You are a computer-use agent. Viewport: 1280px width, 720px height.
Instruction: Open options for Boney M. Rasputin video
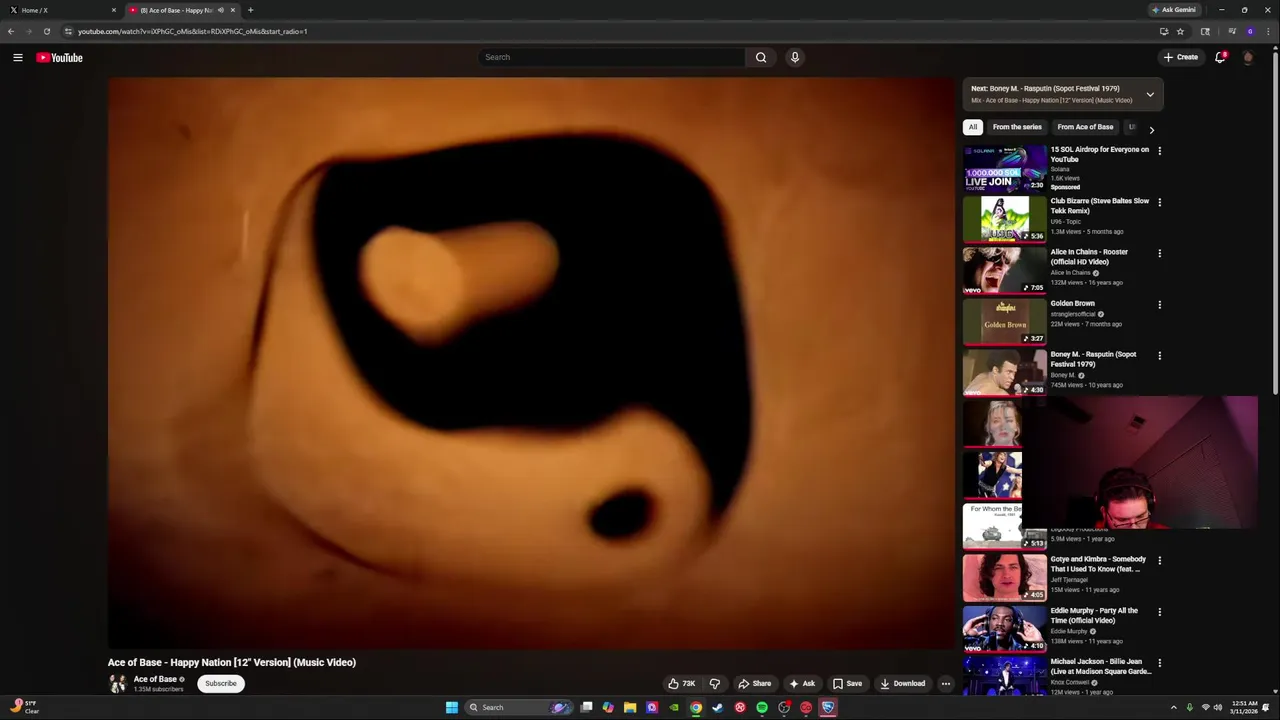[x=1160, y=355]
